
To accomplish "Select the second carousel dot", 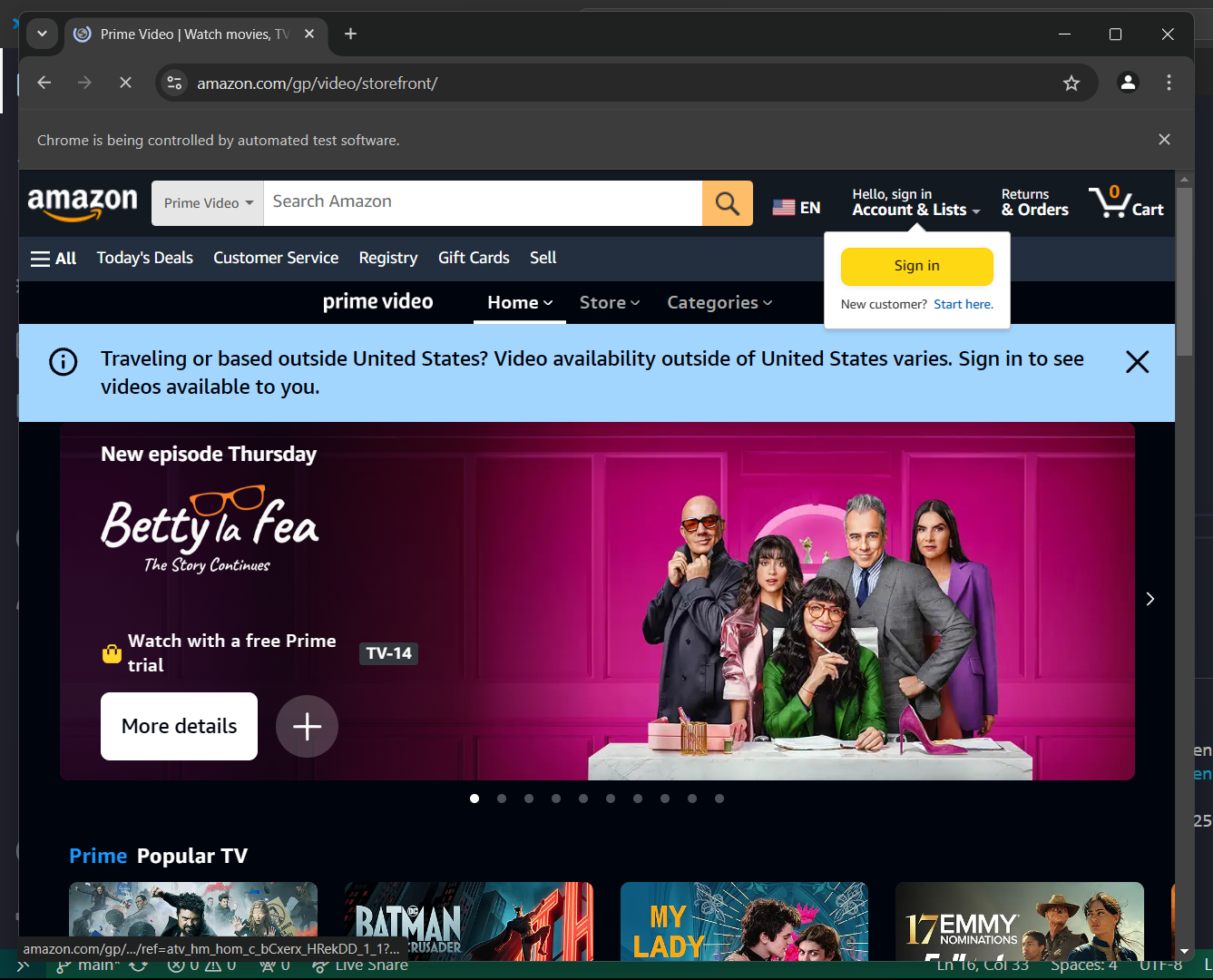I will tap(502, 799).
